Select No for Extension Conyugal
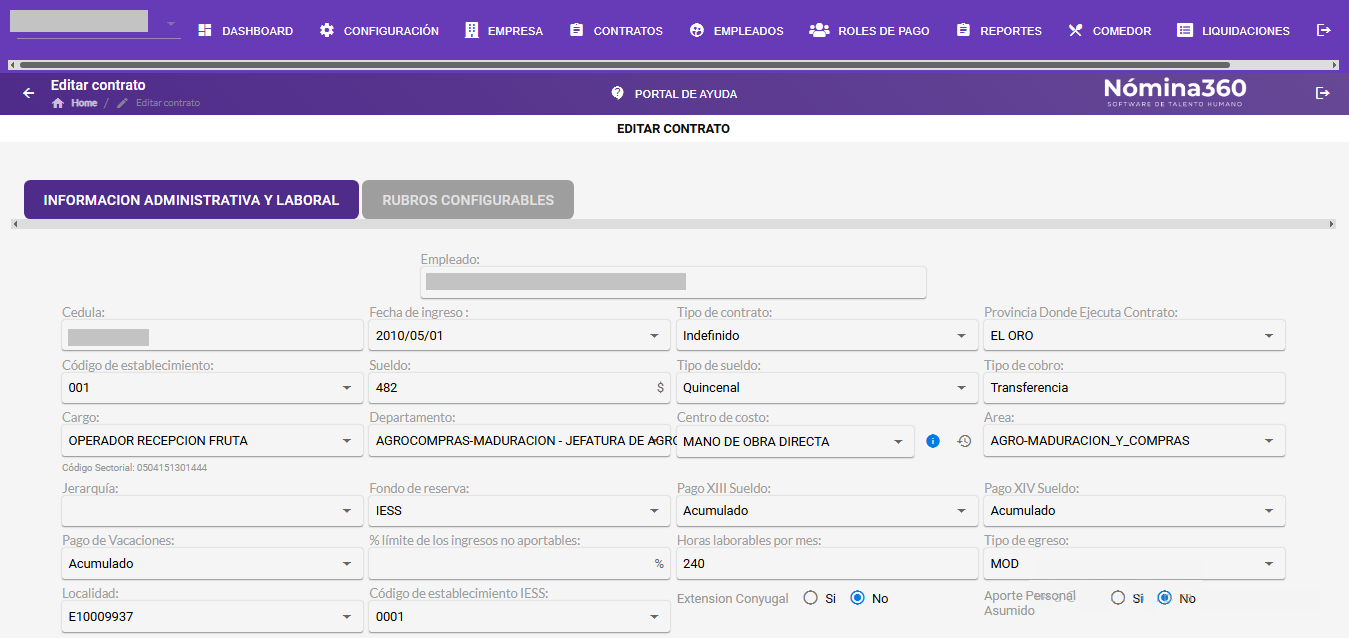The image size is (1349, 638). tap(858, 598)
